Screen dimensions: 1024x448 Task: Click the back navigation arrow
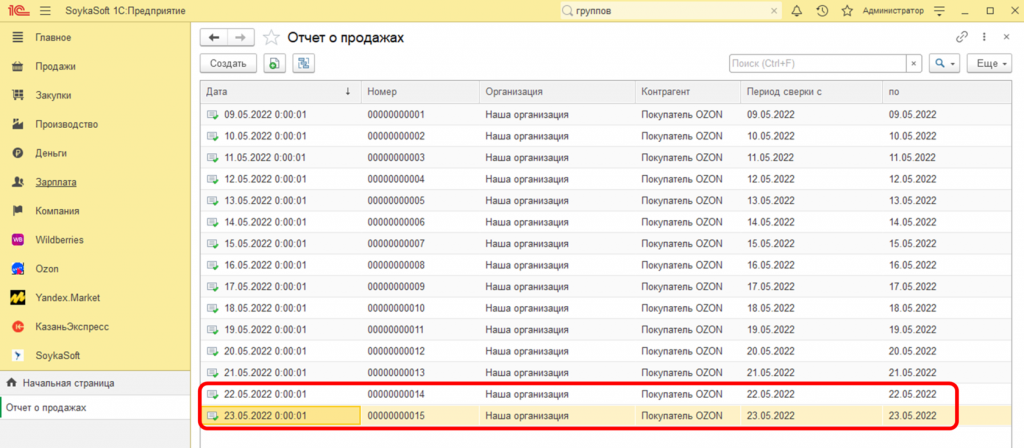pos(214,37)
